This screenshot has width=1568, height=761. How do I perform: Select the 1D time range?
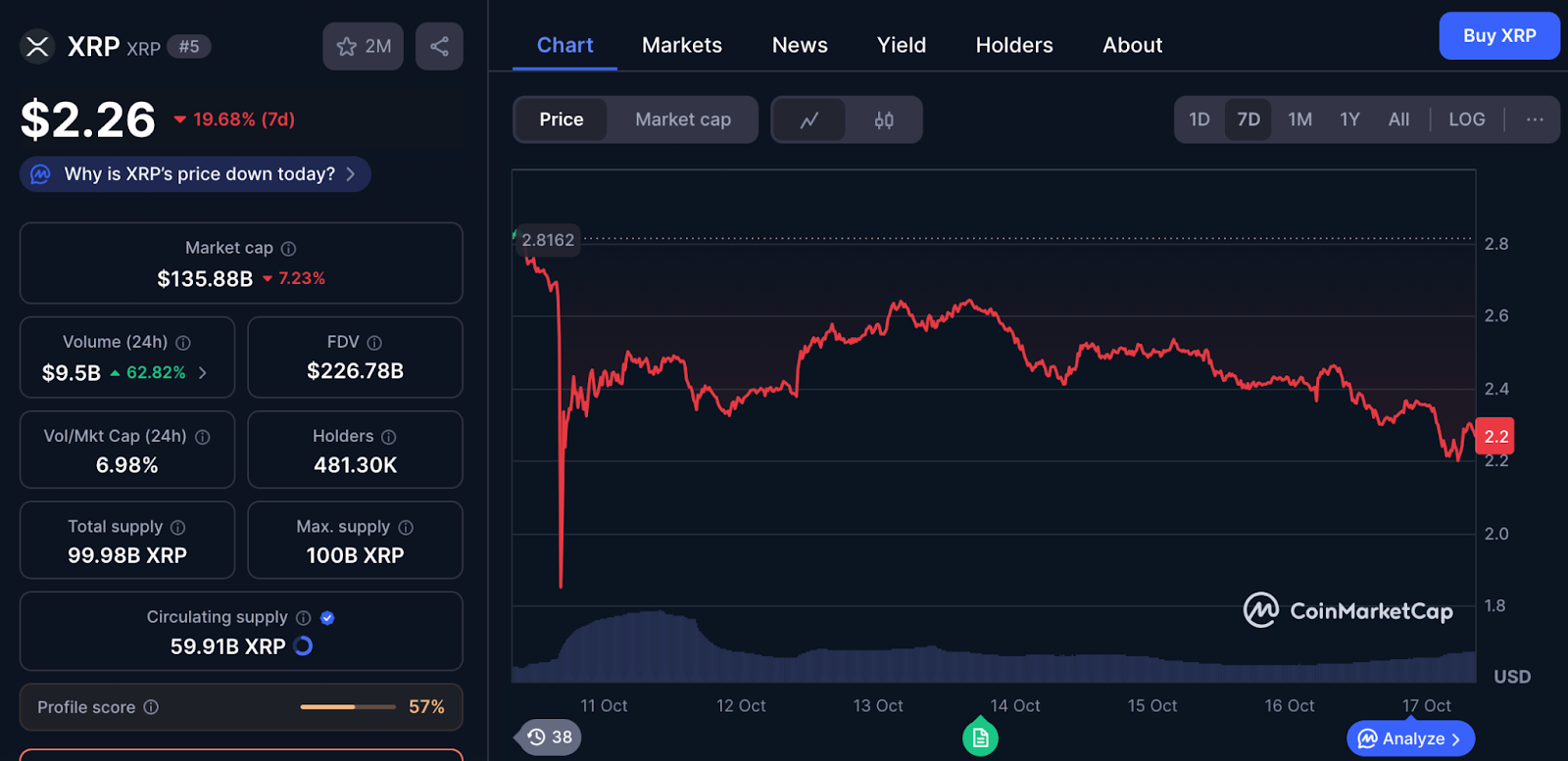click(x=1200, y=119)
